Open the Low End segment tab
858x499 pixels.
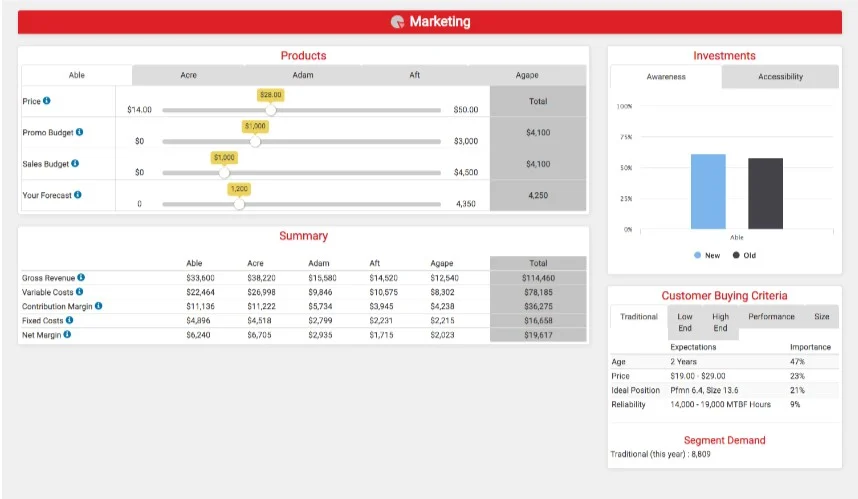point(685,322)
